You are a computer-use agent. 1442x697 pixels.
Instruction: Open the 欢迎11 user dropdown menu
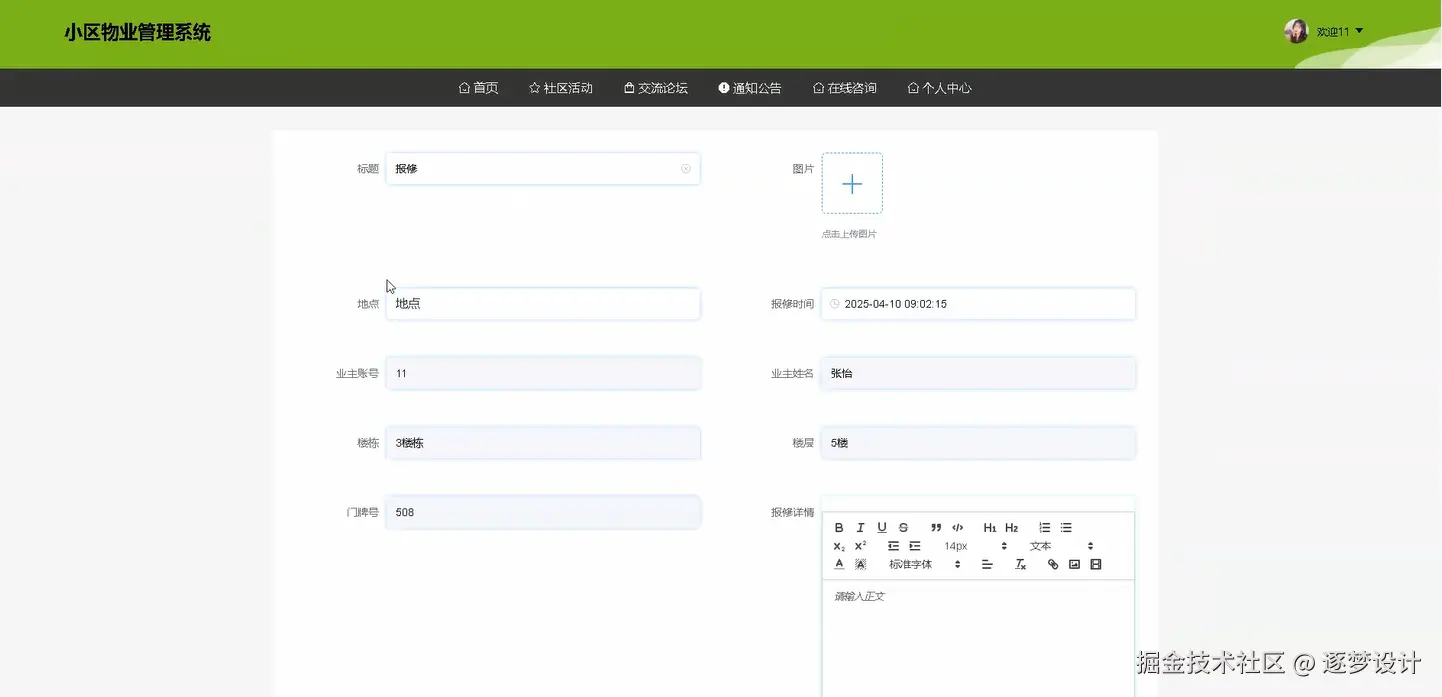coord(1340,32)
